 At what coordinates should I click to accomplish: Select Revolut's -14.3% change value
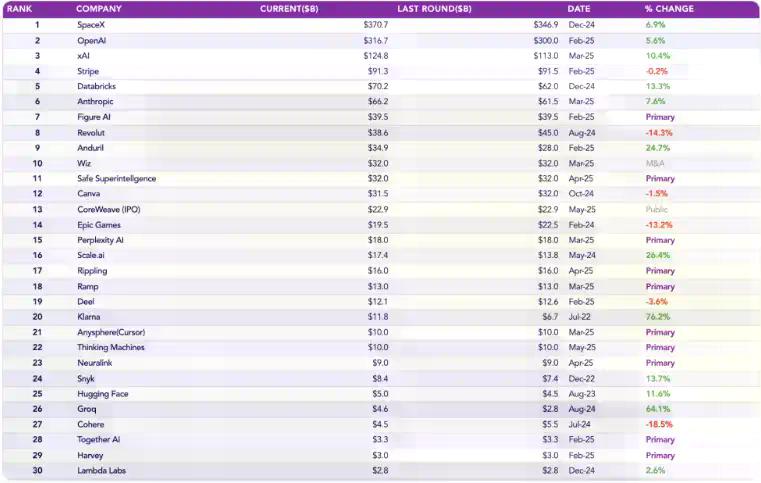point(659,132)
